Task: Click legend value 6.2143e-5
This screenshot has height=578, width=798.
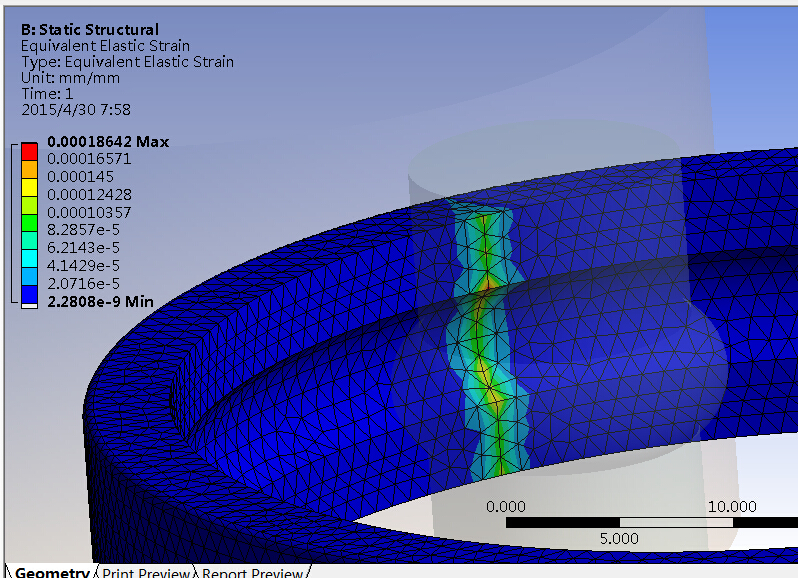Action: (83, 247)
